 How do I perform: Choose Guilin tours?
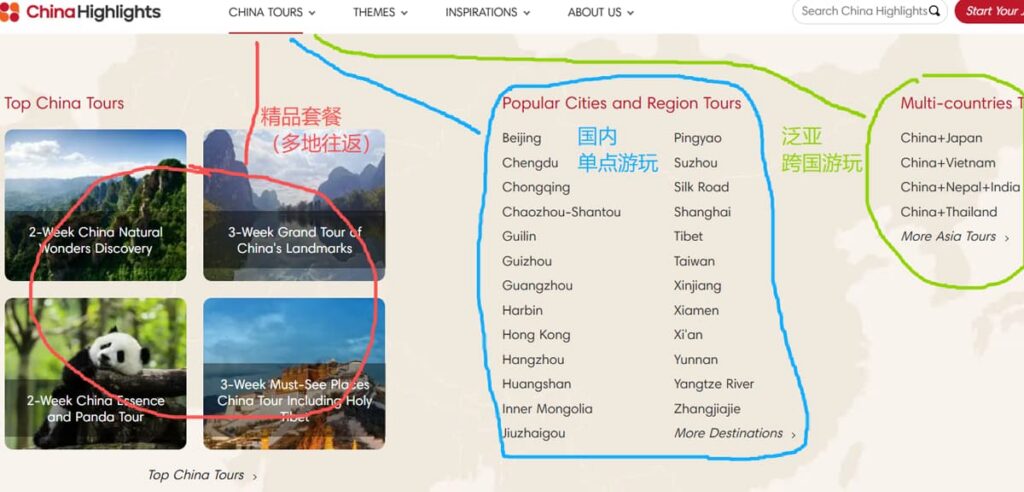point(519,237)
